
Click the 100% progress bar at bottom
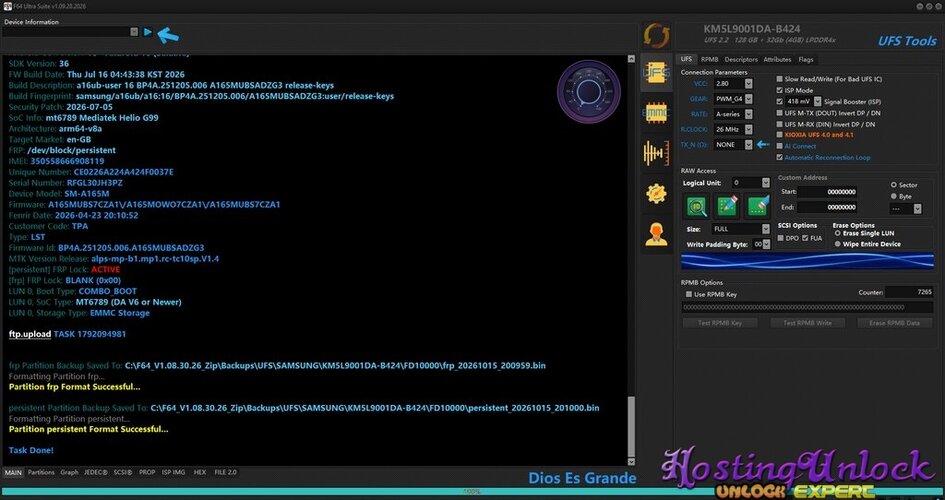(472, 492)
